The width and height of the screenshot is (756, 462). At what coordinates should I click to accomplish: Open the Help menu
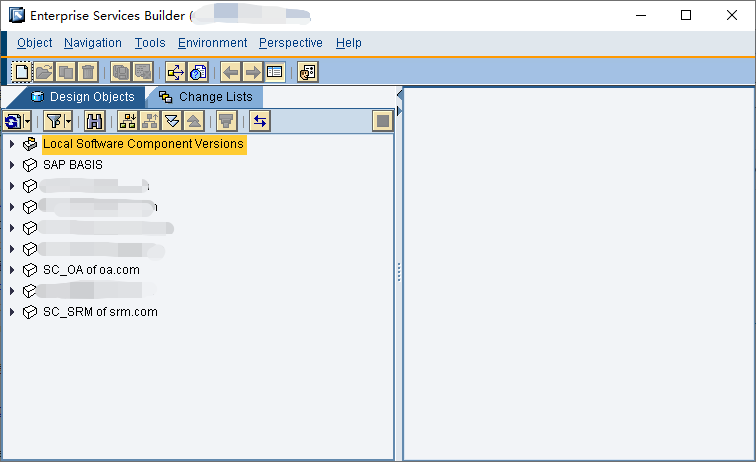tap(349, 43)
